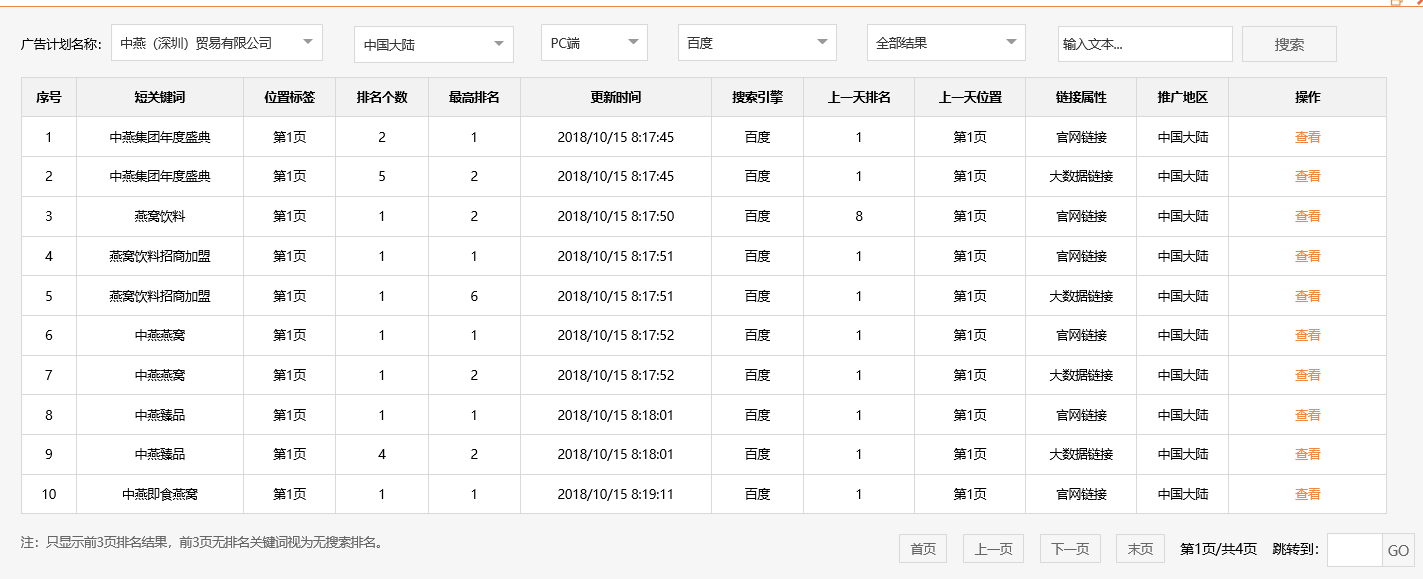Click the 下一页 next page button
Screen dimensions: 1423x579
pyautogui.click(x=1068, y=548)
